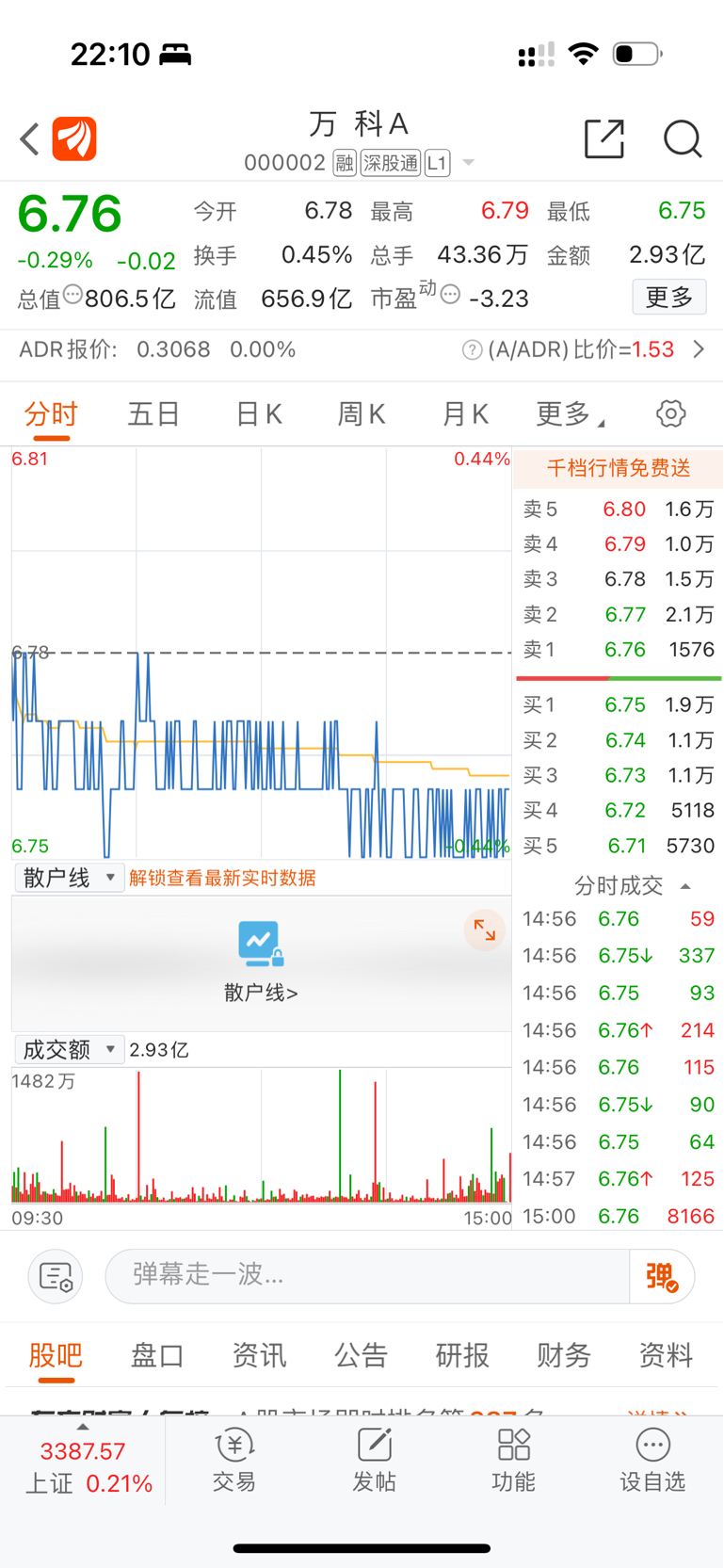
Task: Switch to the 月K chart tab
Action: click(465, 413)
